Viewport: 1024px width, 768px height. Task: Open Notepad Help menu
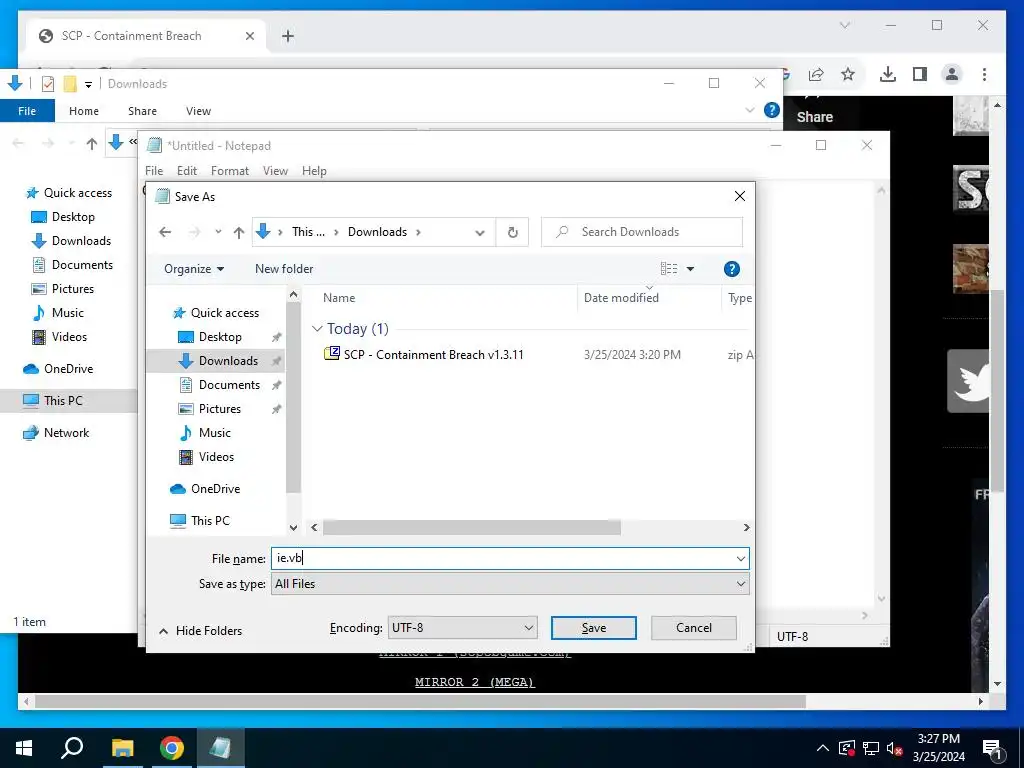coord(314,170)
